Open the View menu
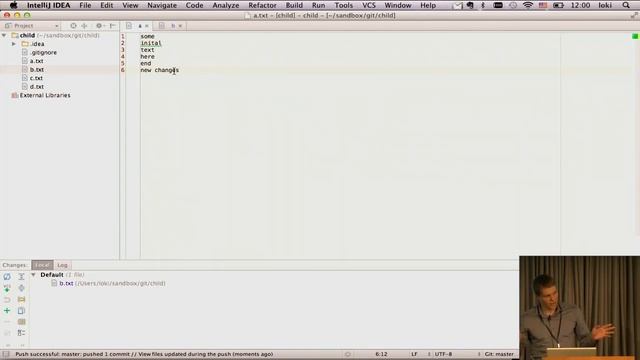 [x=130, y=5]
